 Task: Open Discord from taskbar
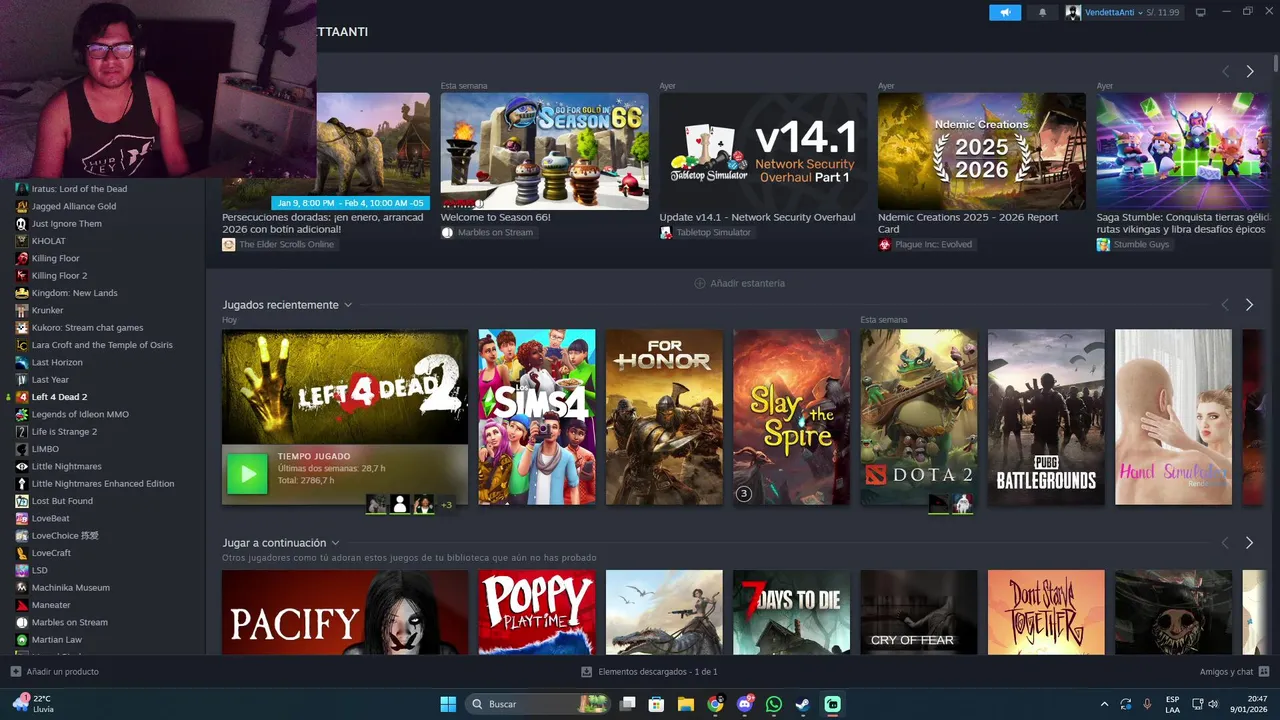point(744,704)
